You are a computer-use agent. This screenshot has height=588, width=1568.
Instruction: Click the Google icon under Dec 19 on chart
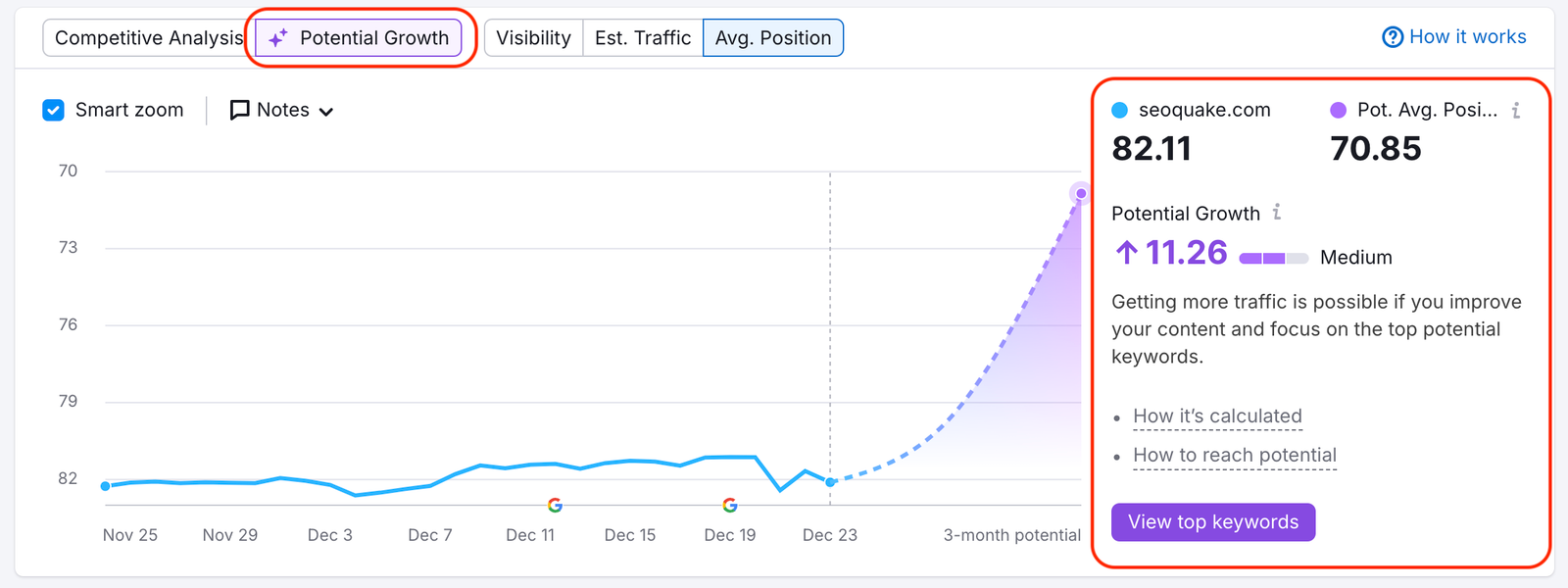[x=730, y=505]
